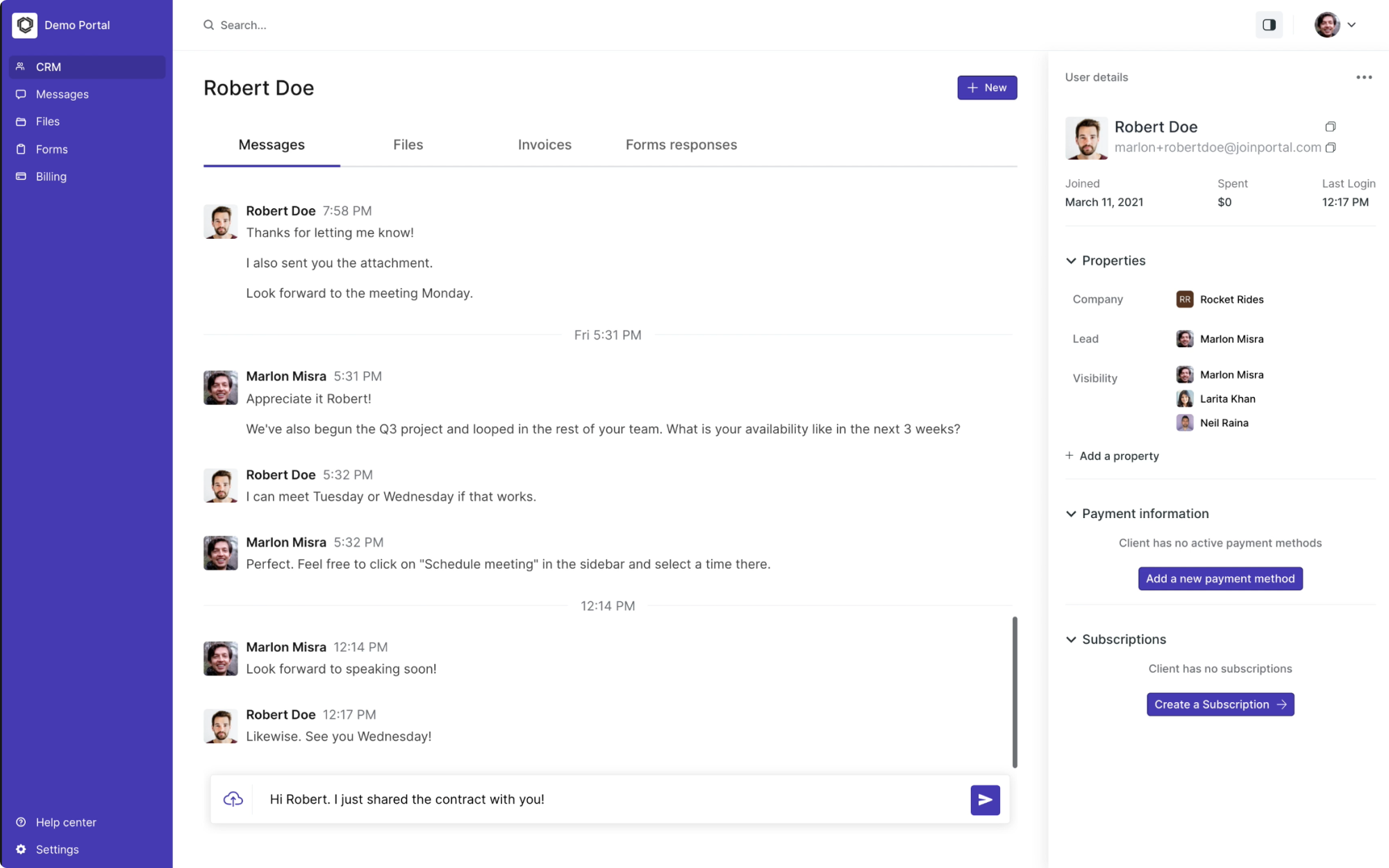Open Forms in the sidebar
Image resolution: width=1389 pixels, height=868 pixels.
pyautogui.click(x=87, y=149)
